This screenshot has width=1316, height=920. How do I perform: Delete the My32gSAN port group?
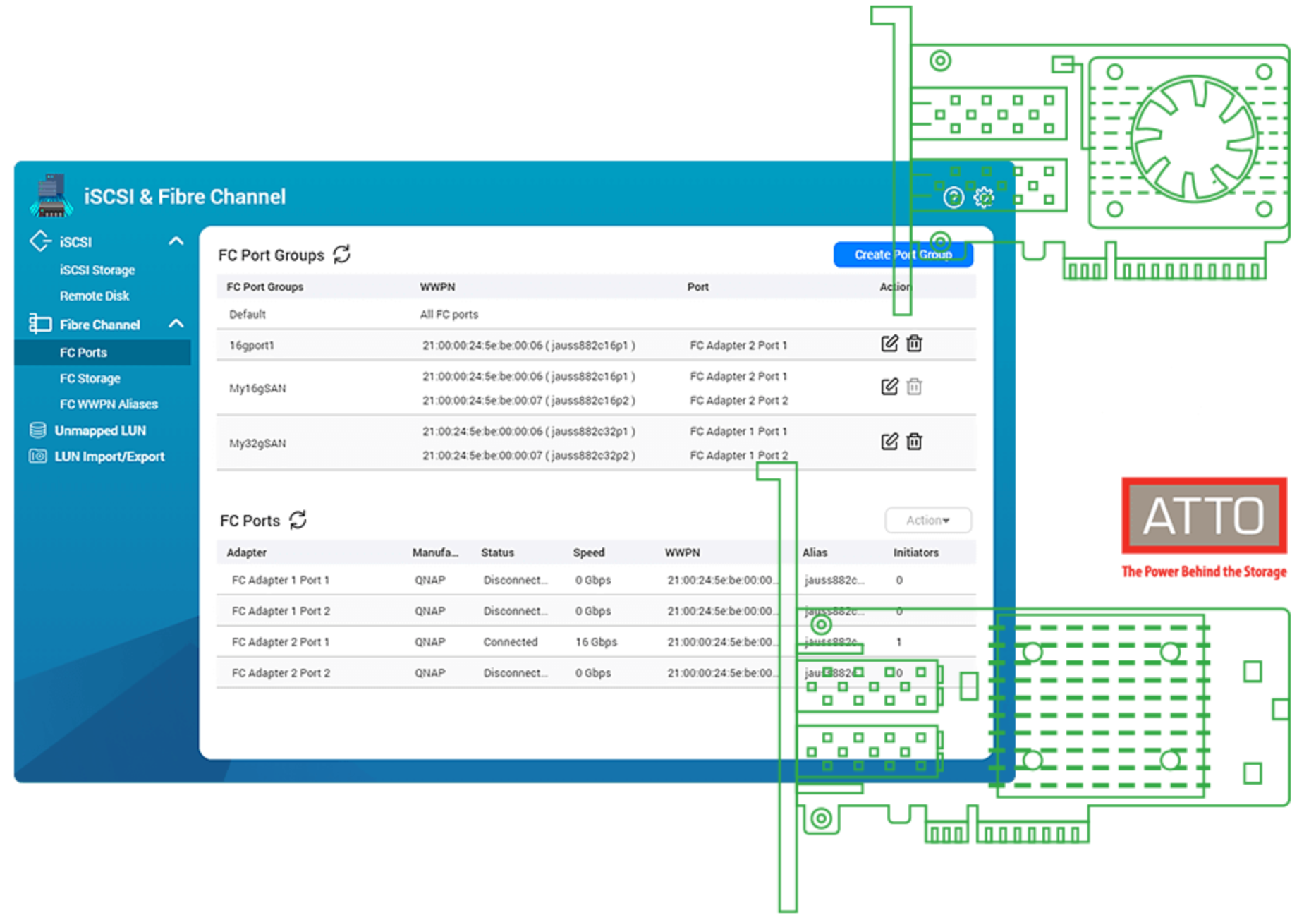click(x=914, y=442)
